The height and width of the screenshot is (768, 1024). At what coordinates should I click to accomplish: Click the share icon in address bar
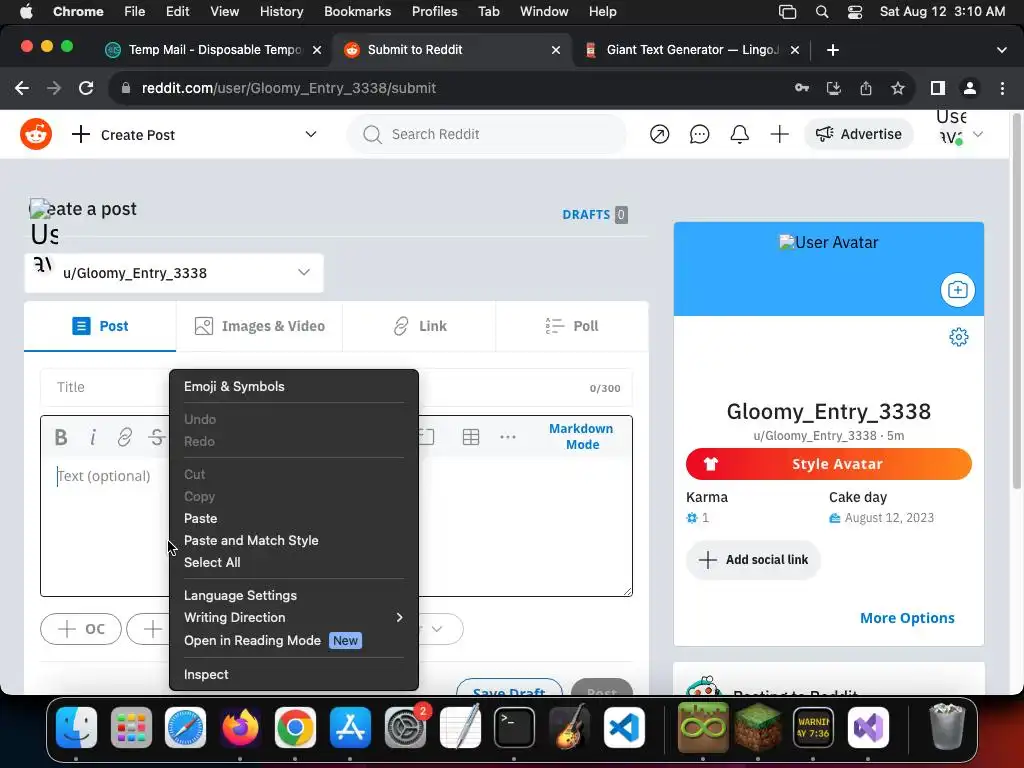[x=866, y=88]
